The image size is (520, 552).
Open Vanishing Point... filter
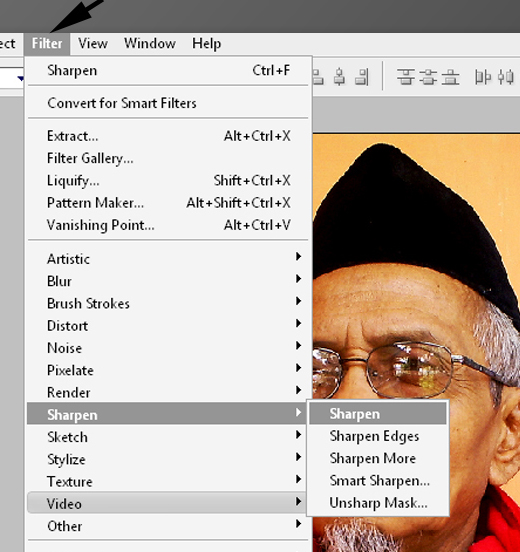(168, 225)
